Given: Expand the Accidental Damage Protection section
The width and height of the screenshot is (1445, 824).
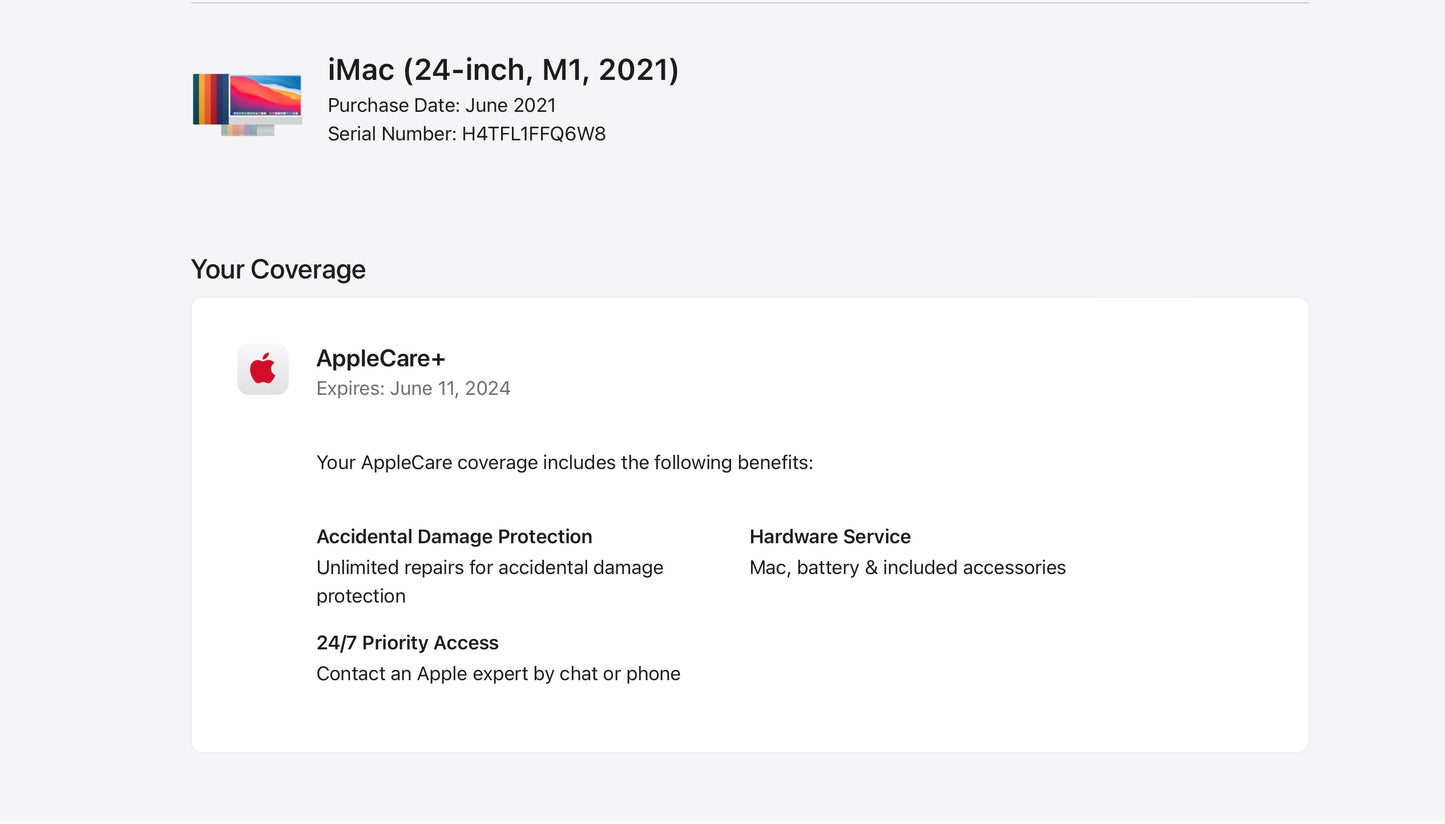Looking at the screenshot, I should pos(454,536).
